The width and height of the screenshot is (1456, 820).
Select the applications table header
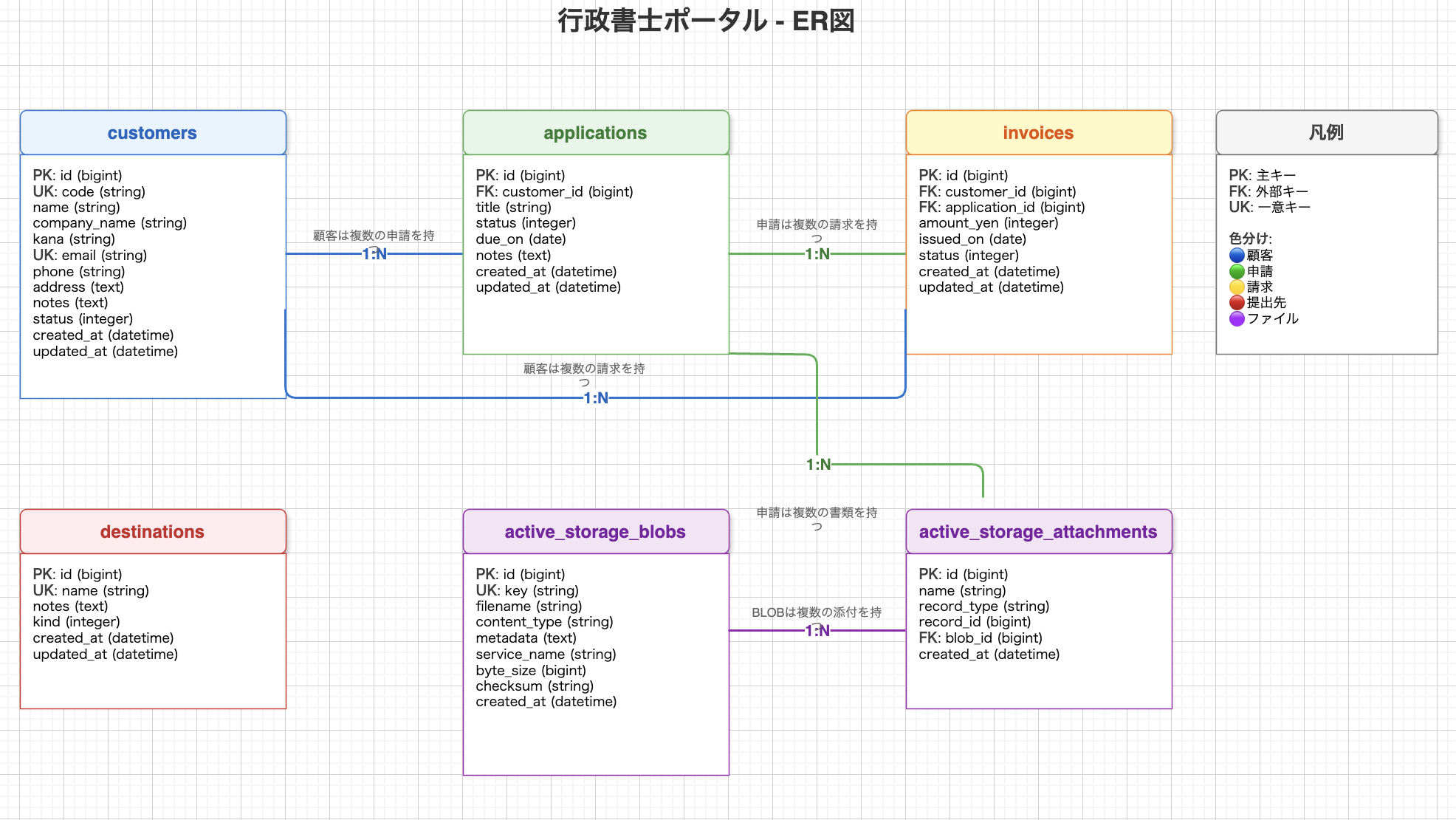click(x=596, y=133)
